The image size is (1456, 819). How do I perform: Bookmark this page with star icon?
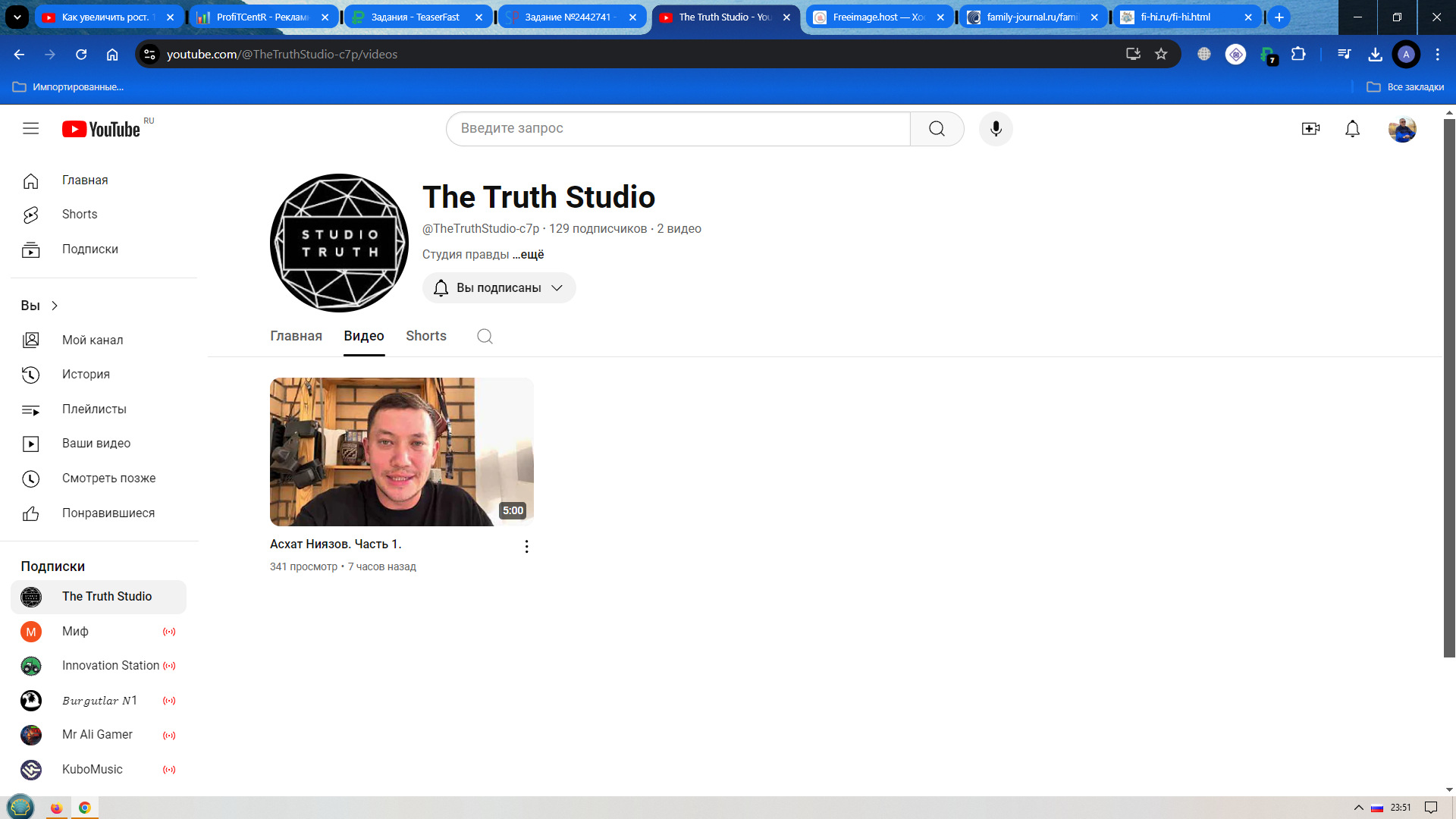click(x=1161, y=55)
